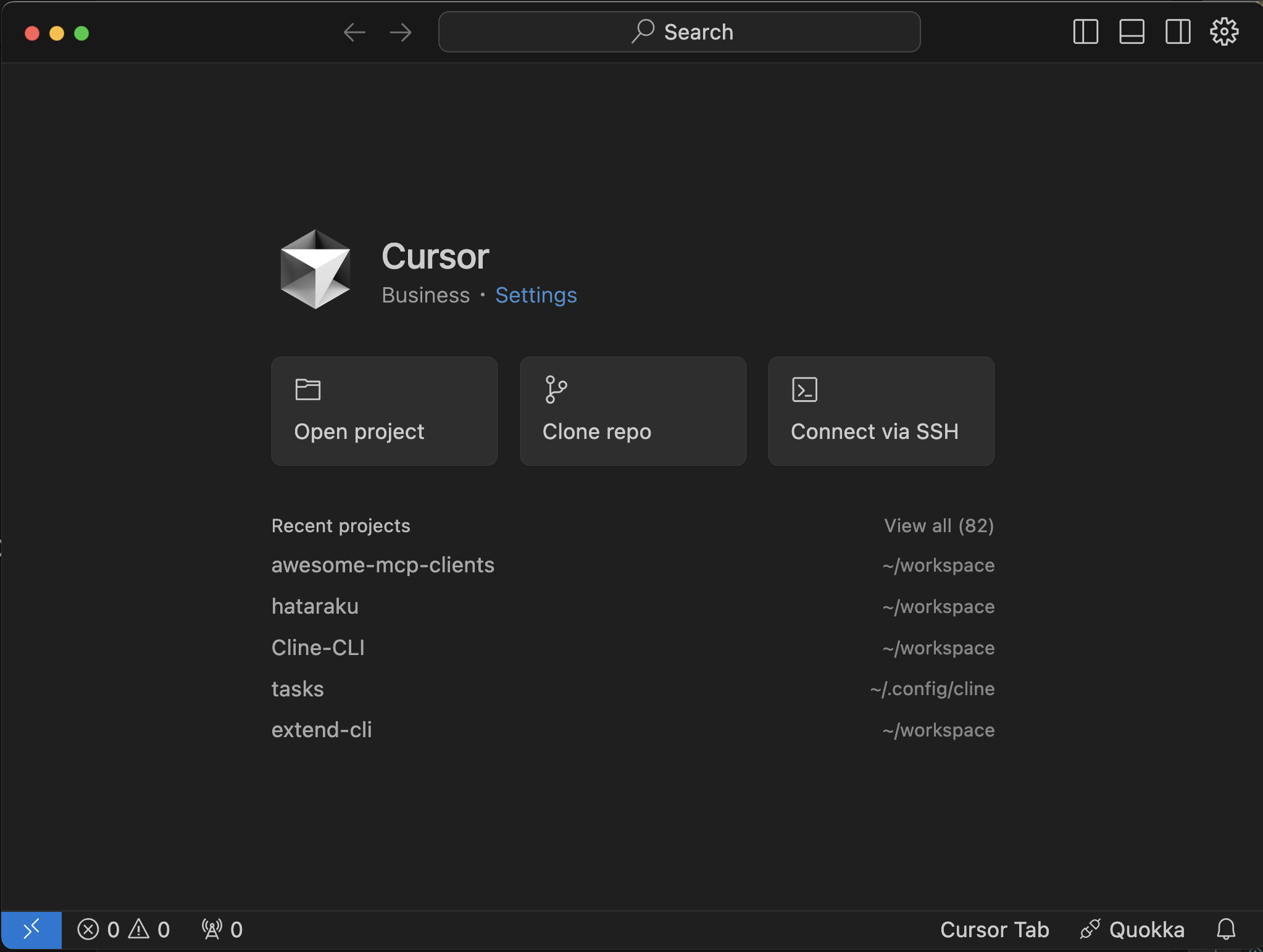This screenshot has width=1263, height=952.
Task: Click the Cursor Tab status item
Action: pyautogui.click(x=994, y=930)
